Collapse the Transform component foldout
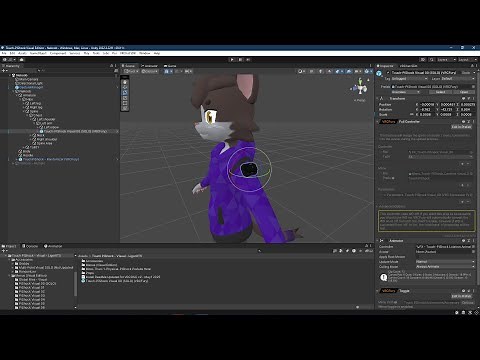This screenshot has height=360, width=480. (x=378, y=99)
